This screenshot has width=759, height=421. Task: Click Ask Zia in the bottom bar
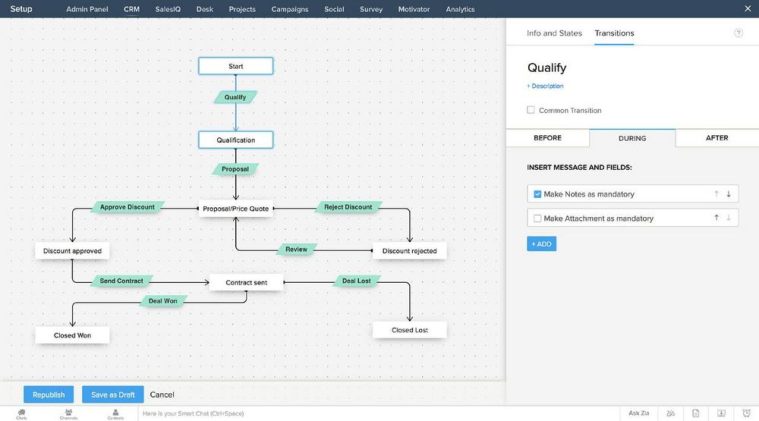(x=639, y=413)
